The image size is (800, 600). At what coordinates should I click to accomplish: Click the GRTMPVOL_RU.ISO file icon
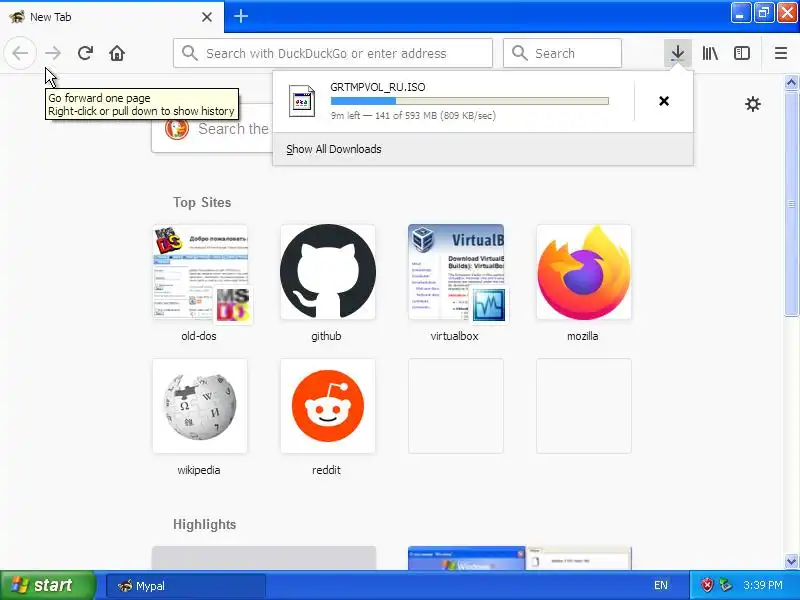(302, 101)
